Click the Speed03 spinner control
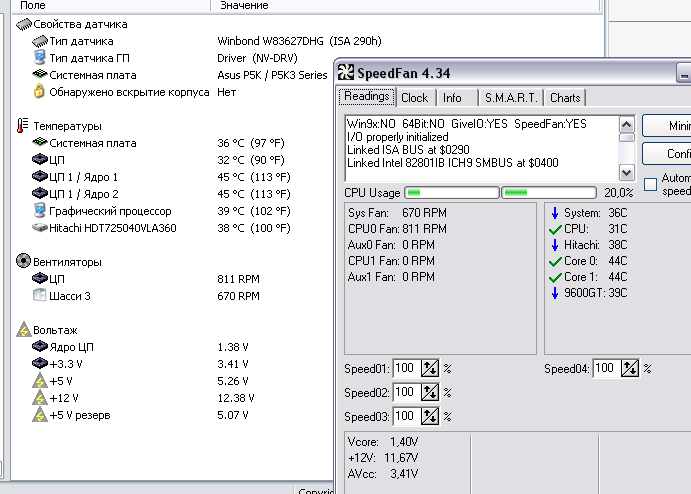The width and height of the screenshot is (691, 494). click(430, 416)
